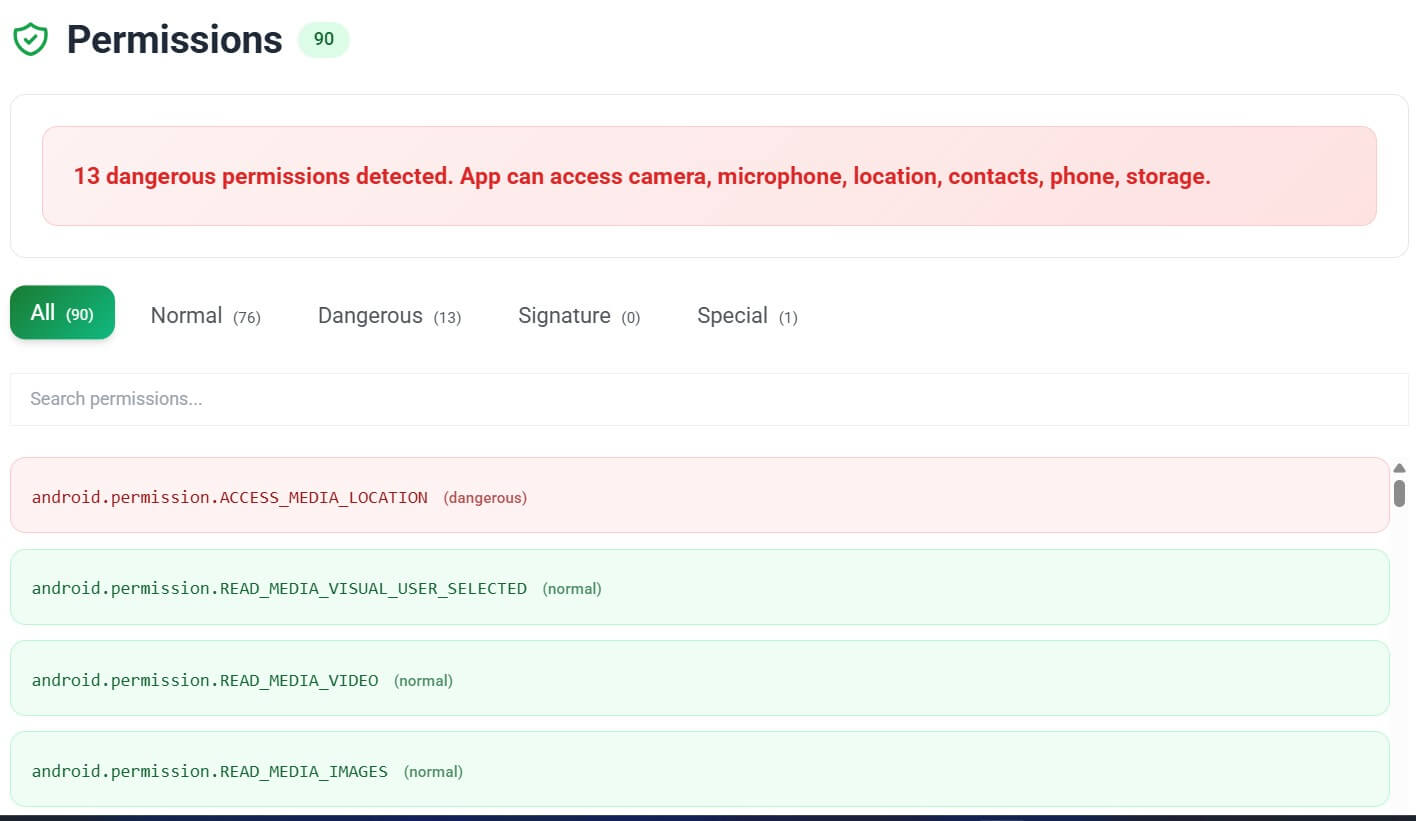
Task: Select the "All (90)" filter tab
Action: click(x=62, y=312)
